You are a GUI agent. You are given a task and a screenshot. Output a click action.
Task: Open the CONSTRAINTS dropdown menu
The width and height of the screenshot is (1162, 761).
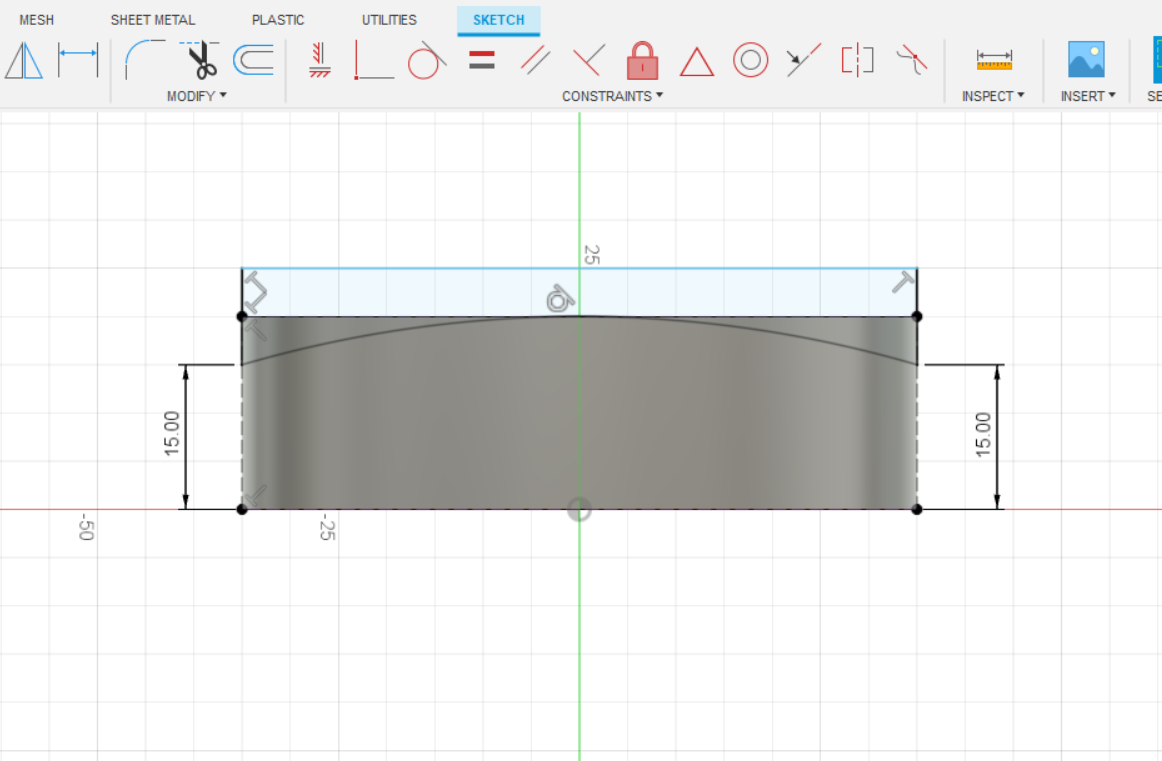coord(612,96)
